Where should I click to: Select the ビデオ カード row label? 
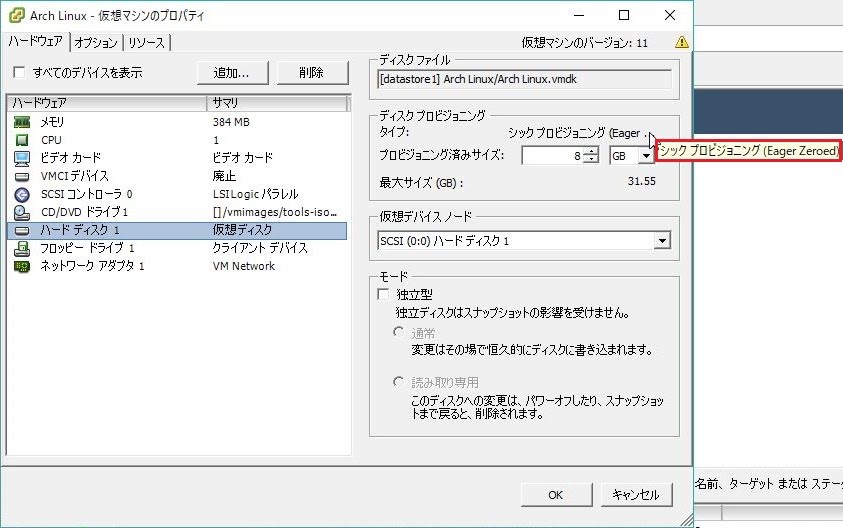(70, 158)
